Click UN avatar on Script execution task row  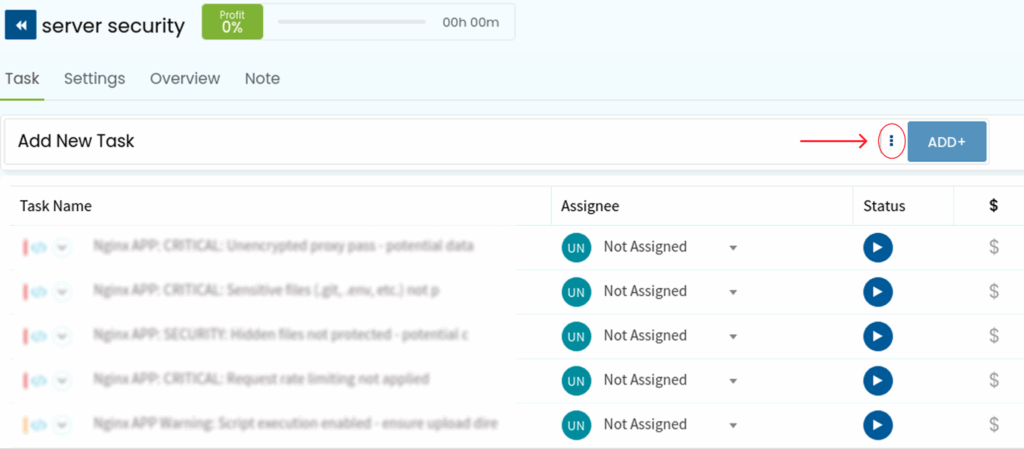point(575,424)
